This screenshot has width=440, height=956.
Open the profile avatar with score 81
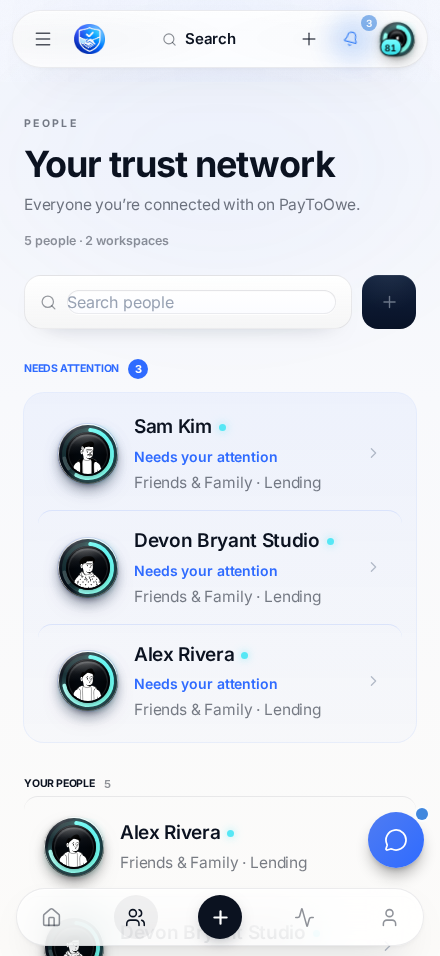(x=397, y=40)
